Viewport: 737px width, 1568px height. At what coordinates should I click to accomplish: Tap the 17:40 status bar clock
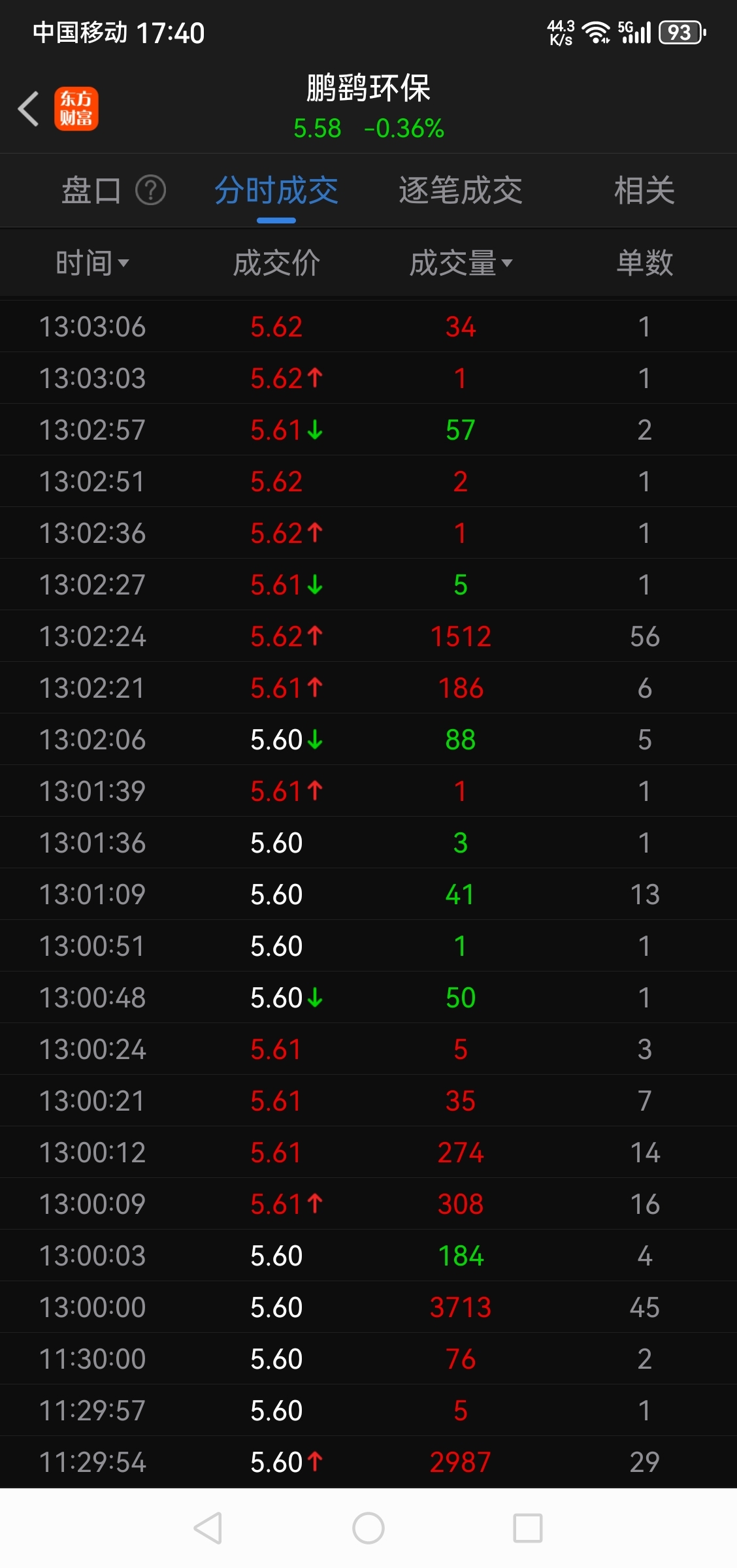pos(171,33)
